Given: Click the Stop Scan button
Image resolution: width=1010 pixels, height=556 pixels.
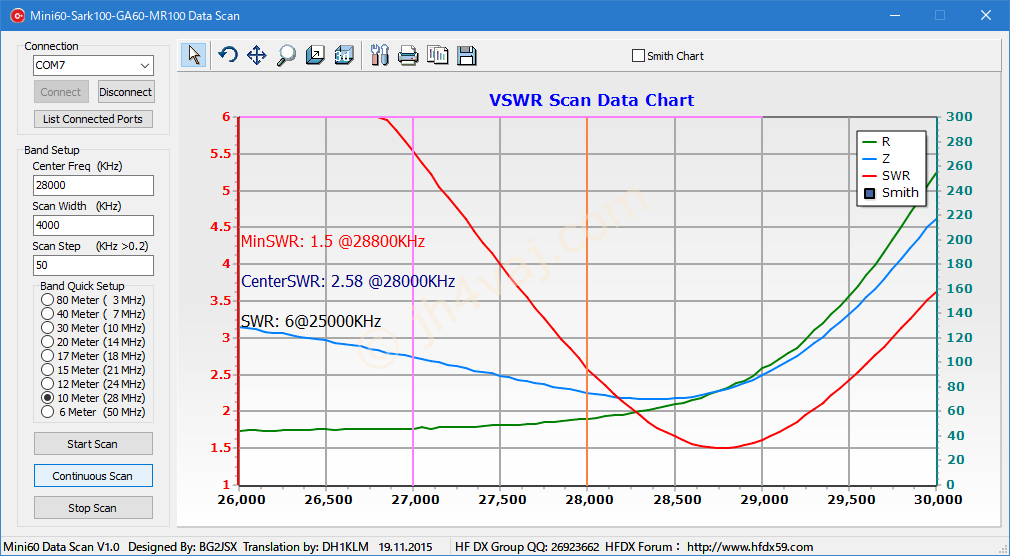Looking at the screenshot, I should coord(93,508).
